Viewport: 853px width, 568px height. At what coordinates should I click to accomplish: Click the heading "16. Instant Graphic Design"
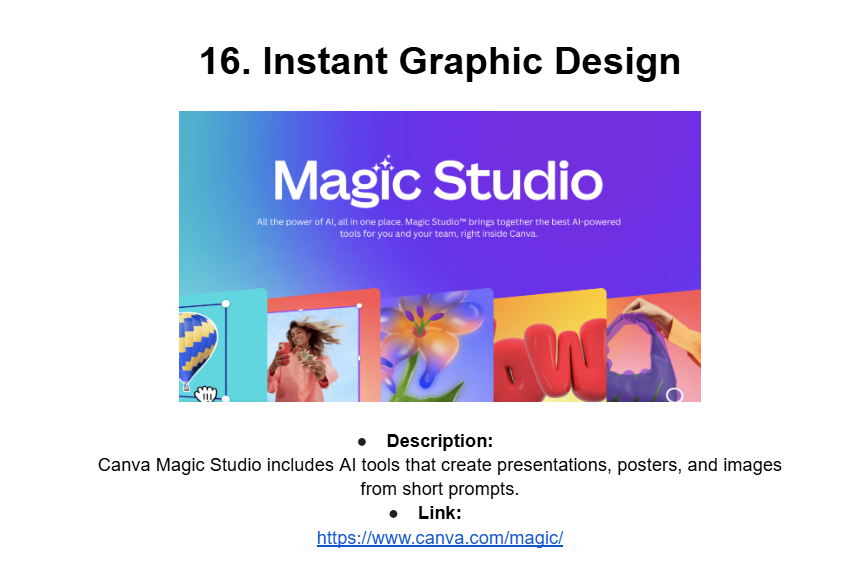tap(440, 61)
